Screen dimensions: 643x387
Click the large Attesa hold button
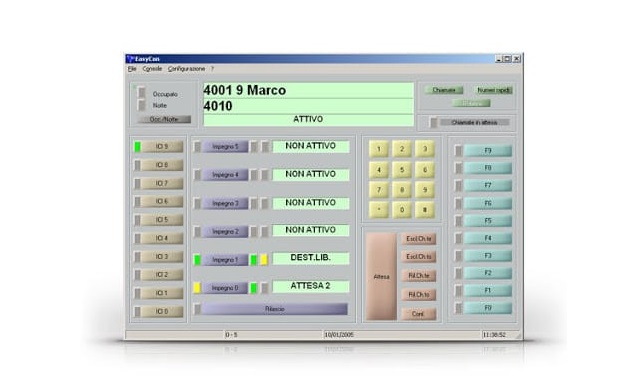point(381,277)
